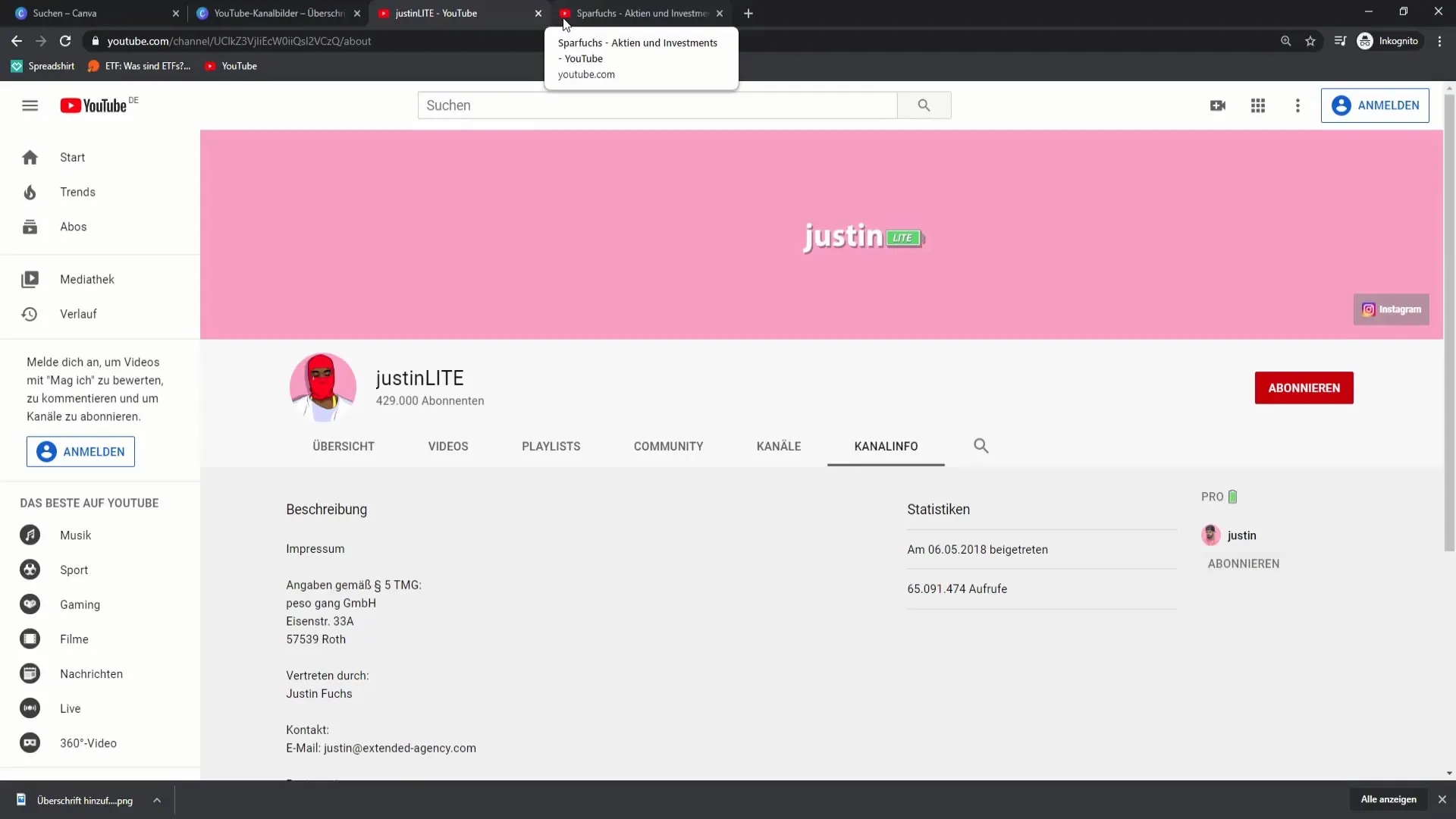The width and height of the screenshot is (1456, 819).
Task: Click the Am 06.05.2018 beigetreten text
Action: [x=977, y=550]
